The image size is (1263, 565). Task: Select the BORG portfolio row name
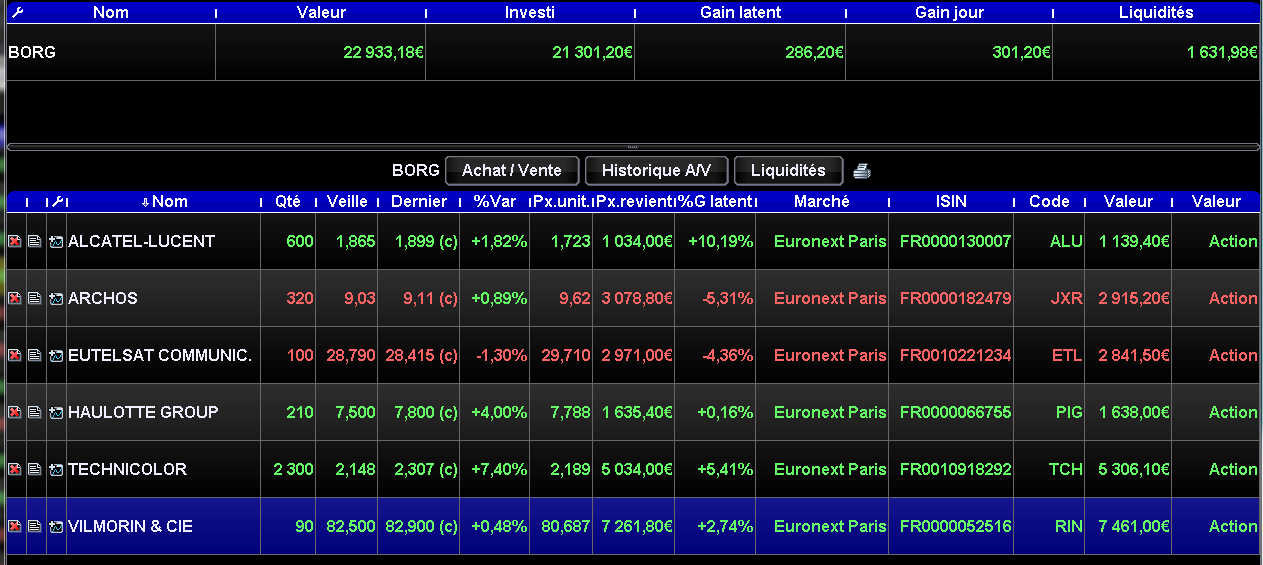pos(32,53)
